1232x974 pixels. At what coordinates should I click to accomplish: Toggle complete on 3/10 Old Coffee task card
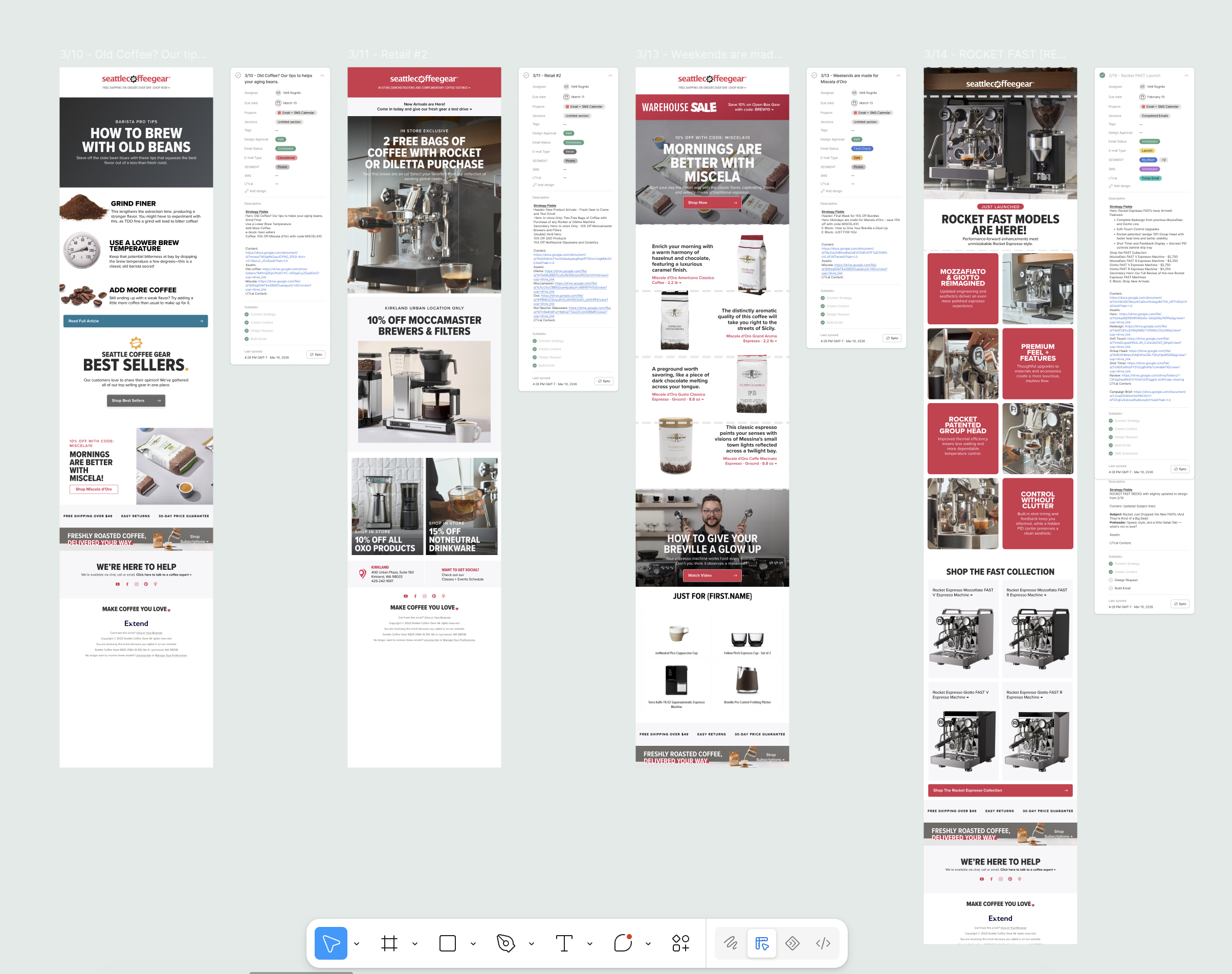click(238, 75)
